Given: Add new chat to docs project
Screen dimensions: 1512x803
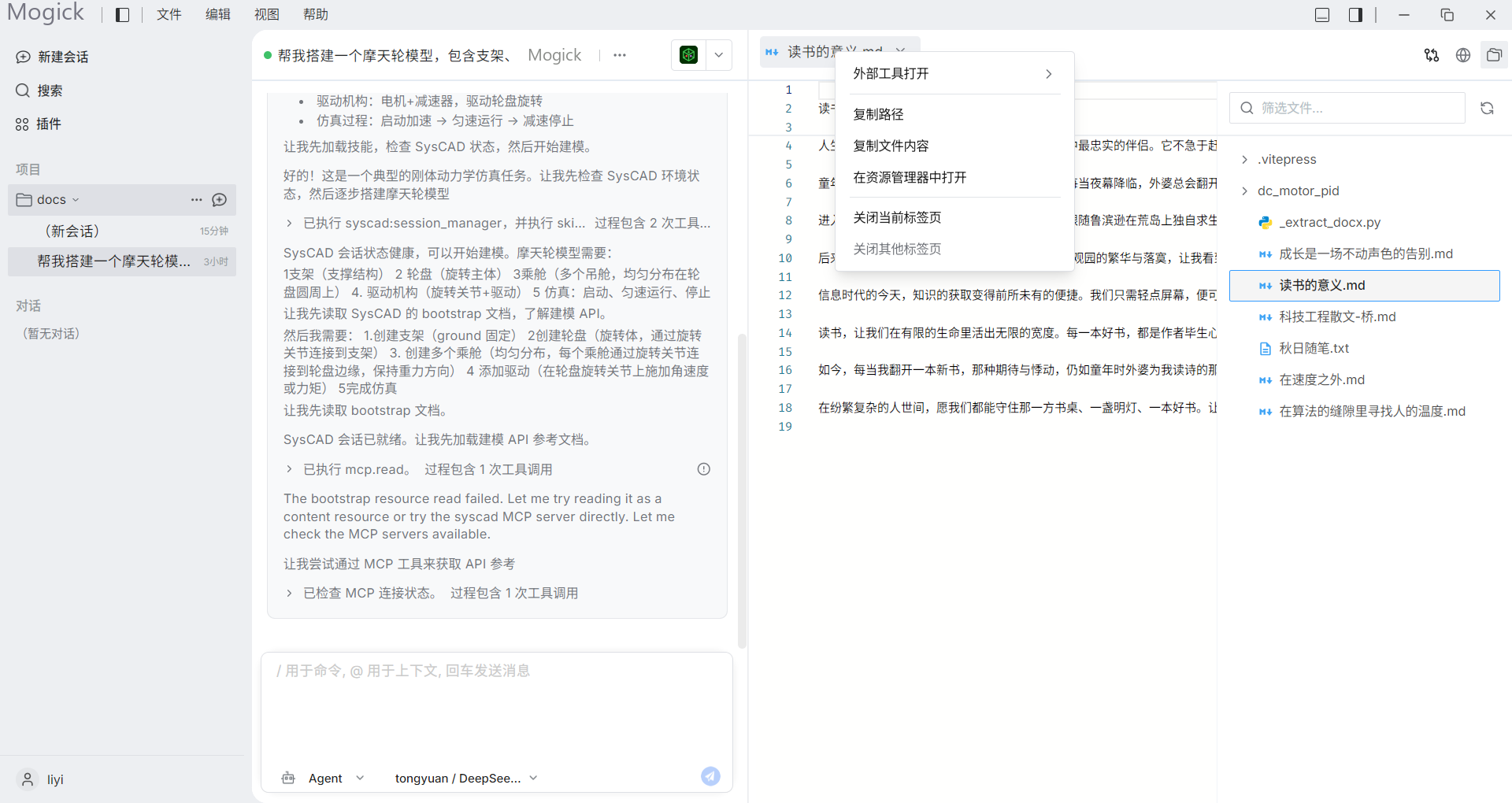Looking at the screenshot, I should 220,200.
